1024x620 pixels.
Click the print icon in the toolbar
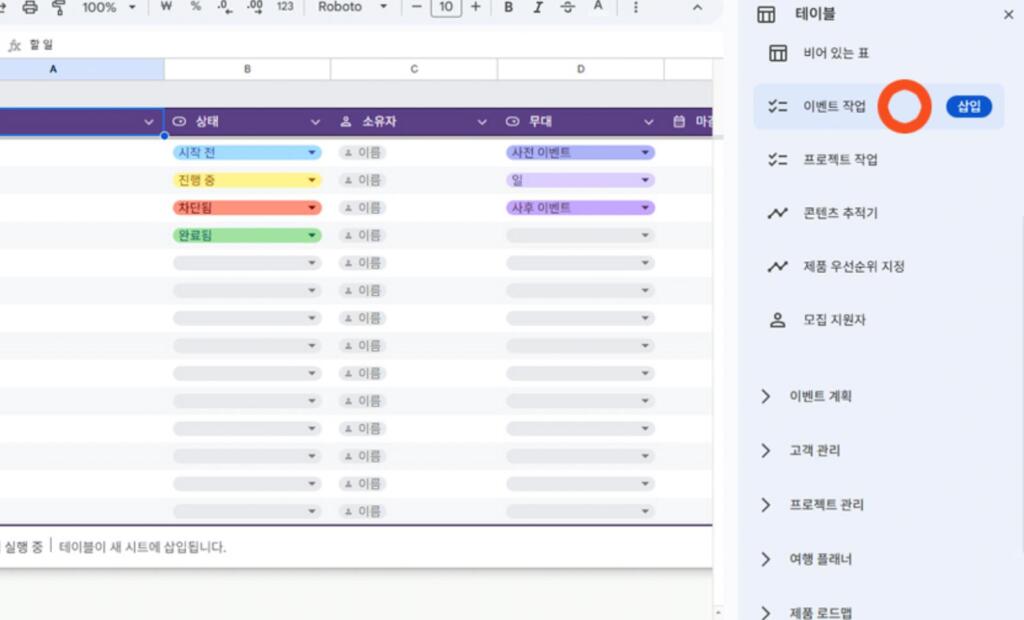30,7
